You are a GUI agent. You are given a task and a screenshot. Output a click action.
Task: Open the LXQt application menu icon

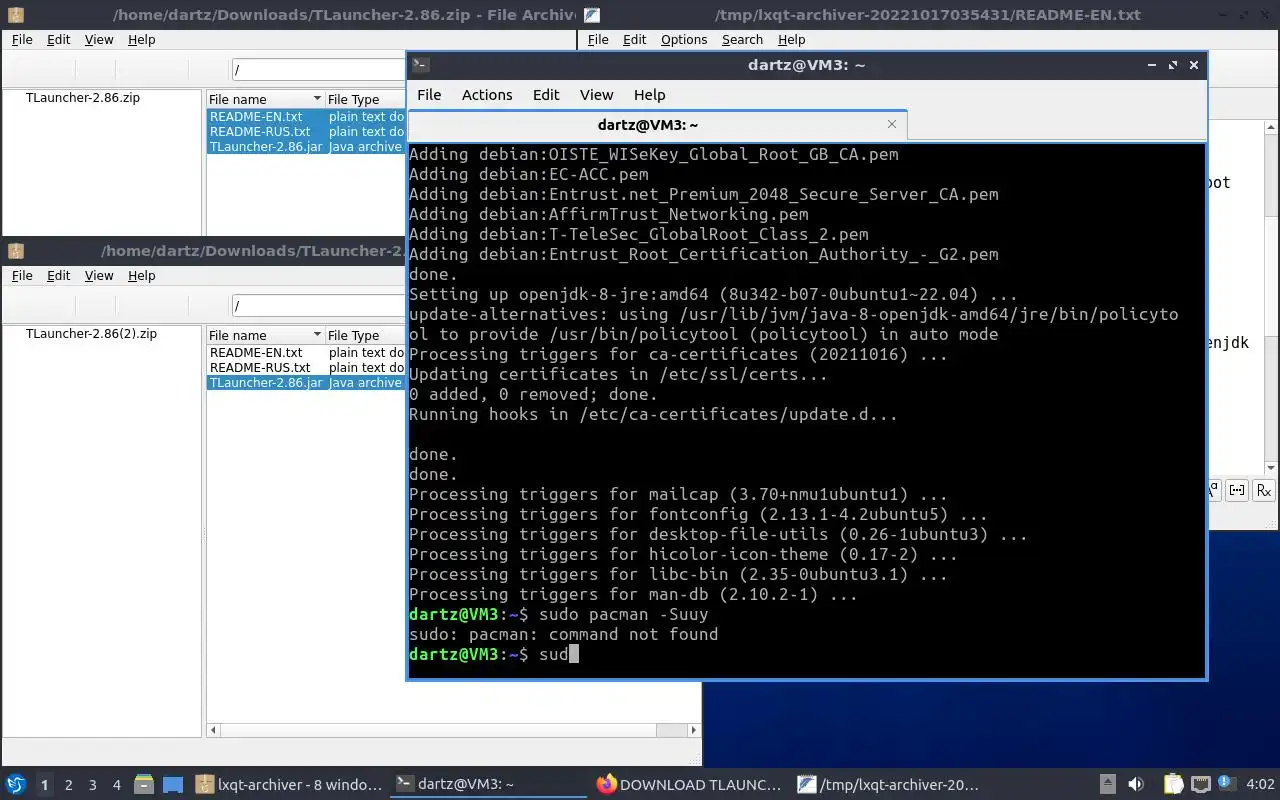(x=15, y=784)
